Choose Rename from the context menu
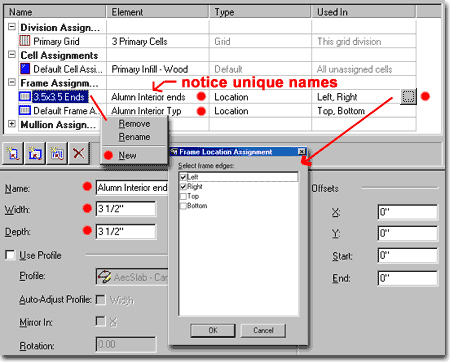The height and width of the screenshot is (362, 450). coord(134,137)
